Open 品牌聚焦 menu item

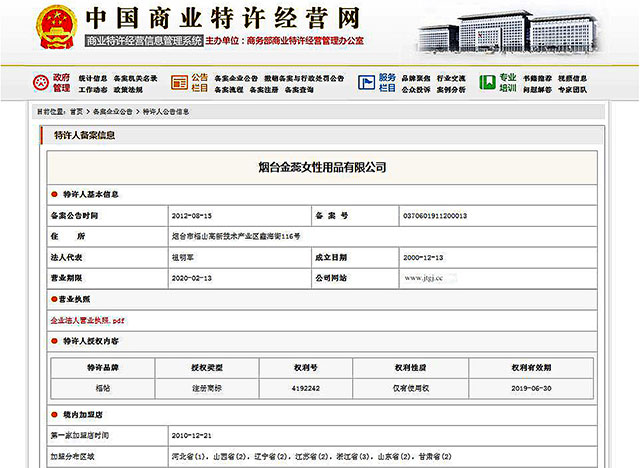pos(416,78)
